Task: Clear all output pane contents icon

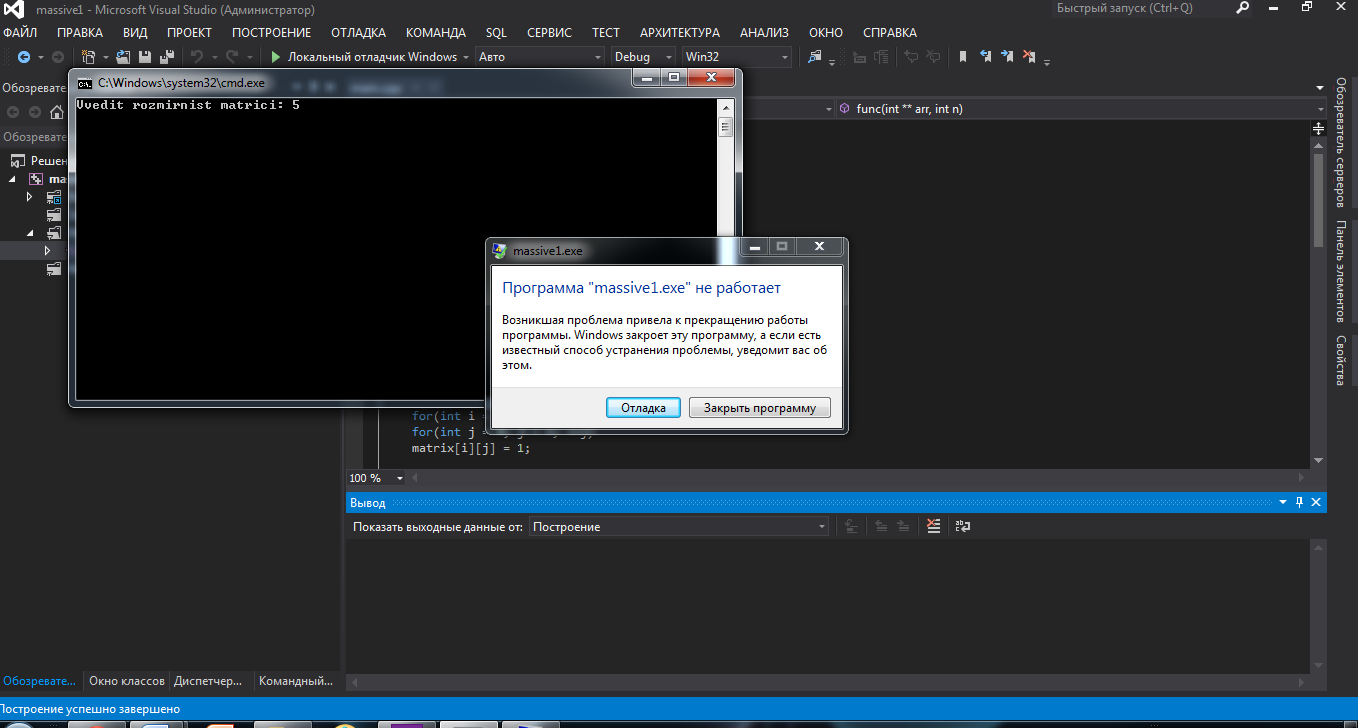Action: [933, 526]
